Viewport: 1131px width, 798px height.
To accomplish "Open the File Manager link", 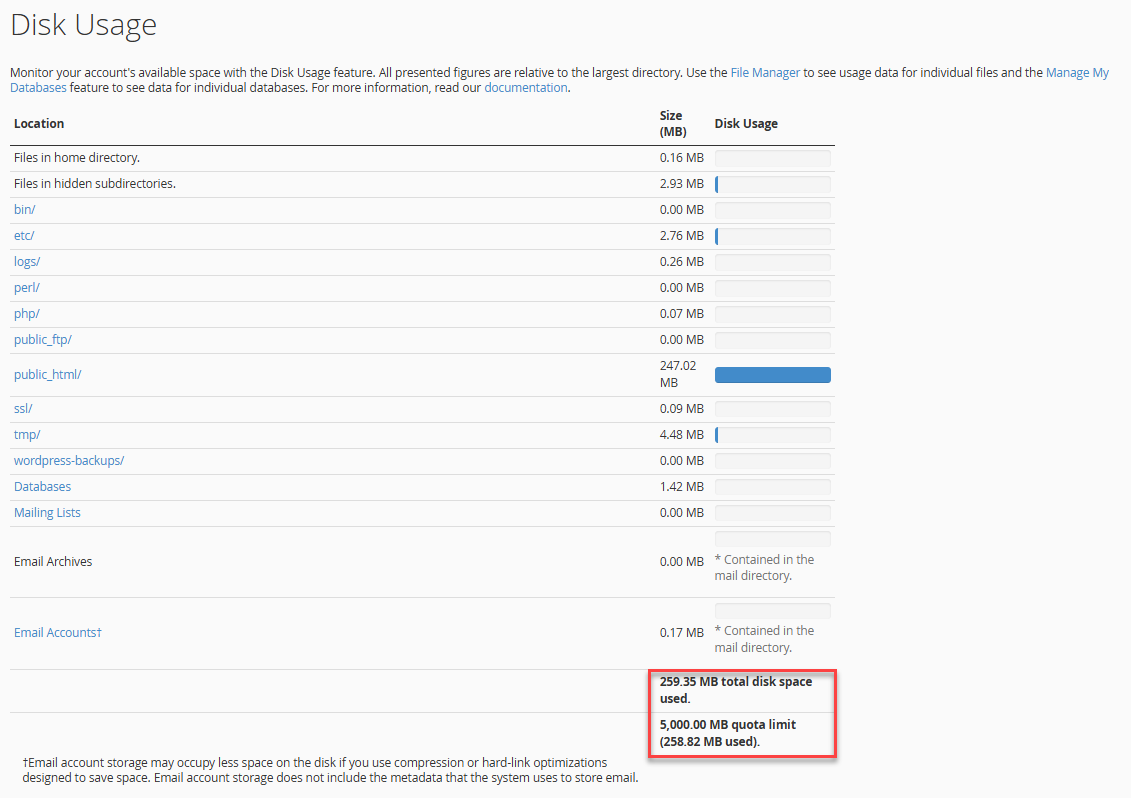I will (765, 73).
